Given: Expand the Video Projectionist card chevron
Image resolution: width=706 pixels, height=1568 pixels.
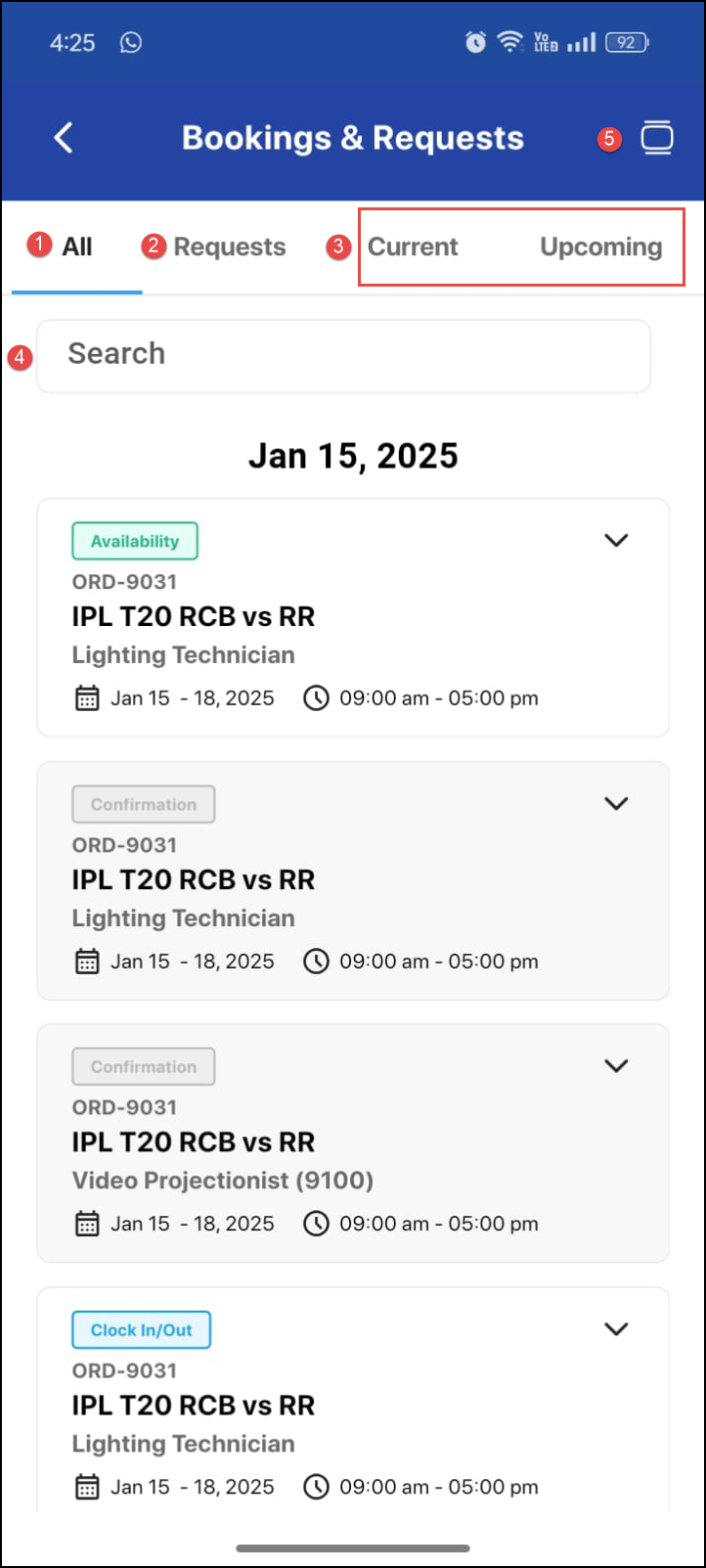Looking at the screenshot, I should [x=616, y=1065].
